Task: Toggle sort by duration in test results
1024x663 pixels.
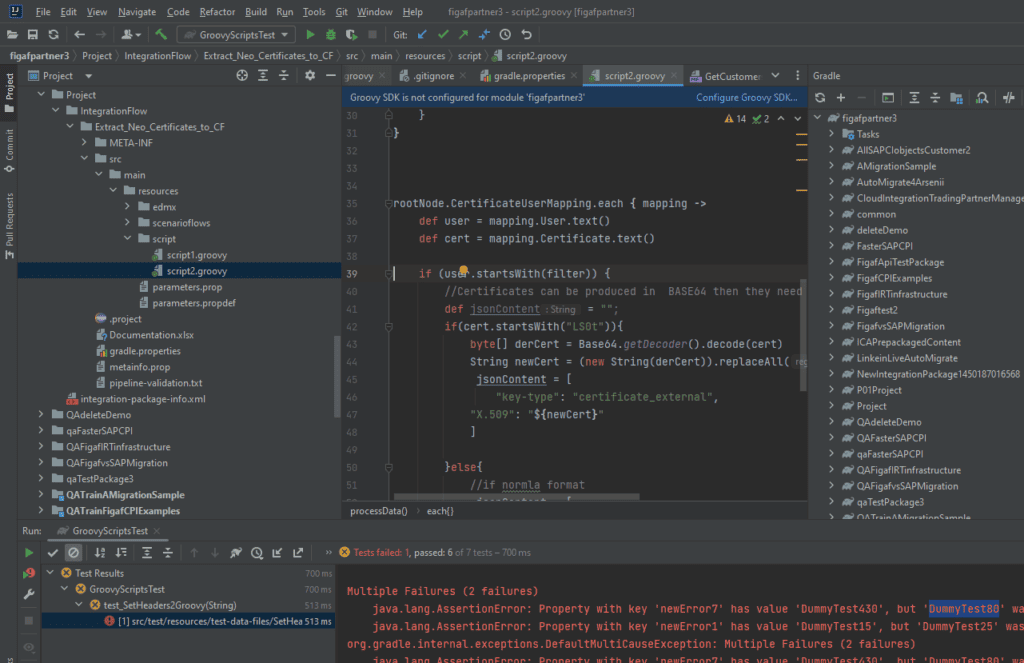Action: point(121,553)
